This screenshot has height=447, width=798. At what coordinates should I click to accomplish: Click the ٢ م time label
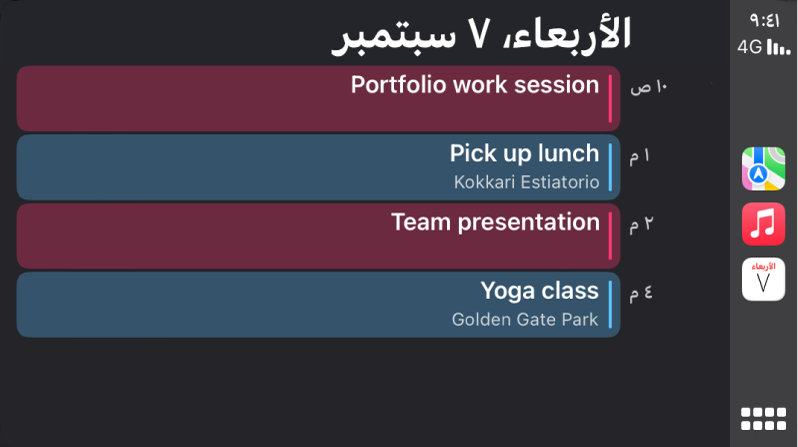(x=640, y=224)
